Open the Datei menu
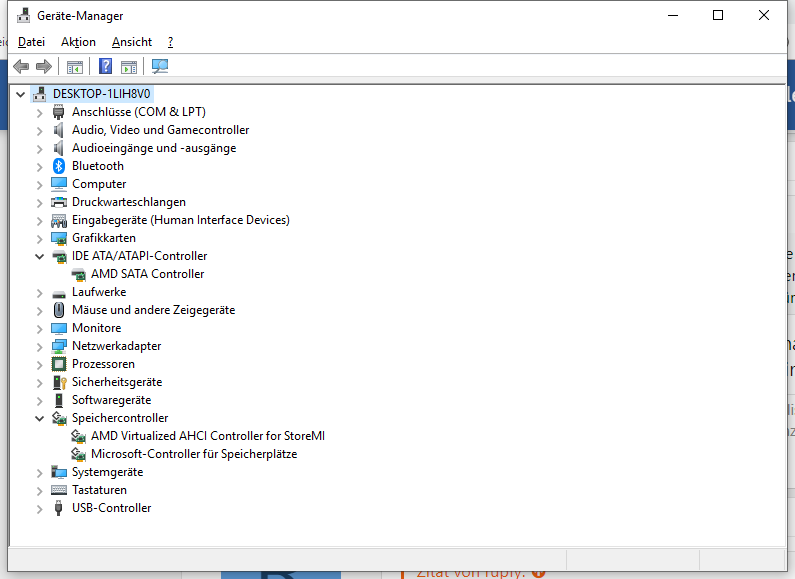This screenshot has width=795, height=579. click(31, 42)
